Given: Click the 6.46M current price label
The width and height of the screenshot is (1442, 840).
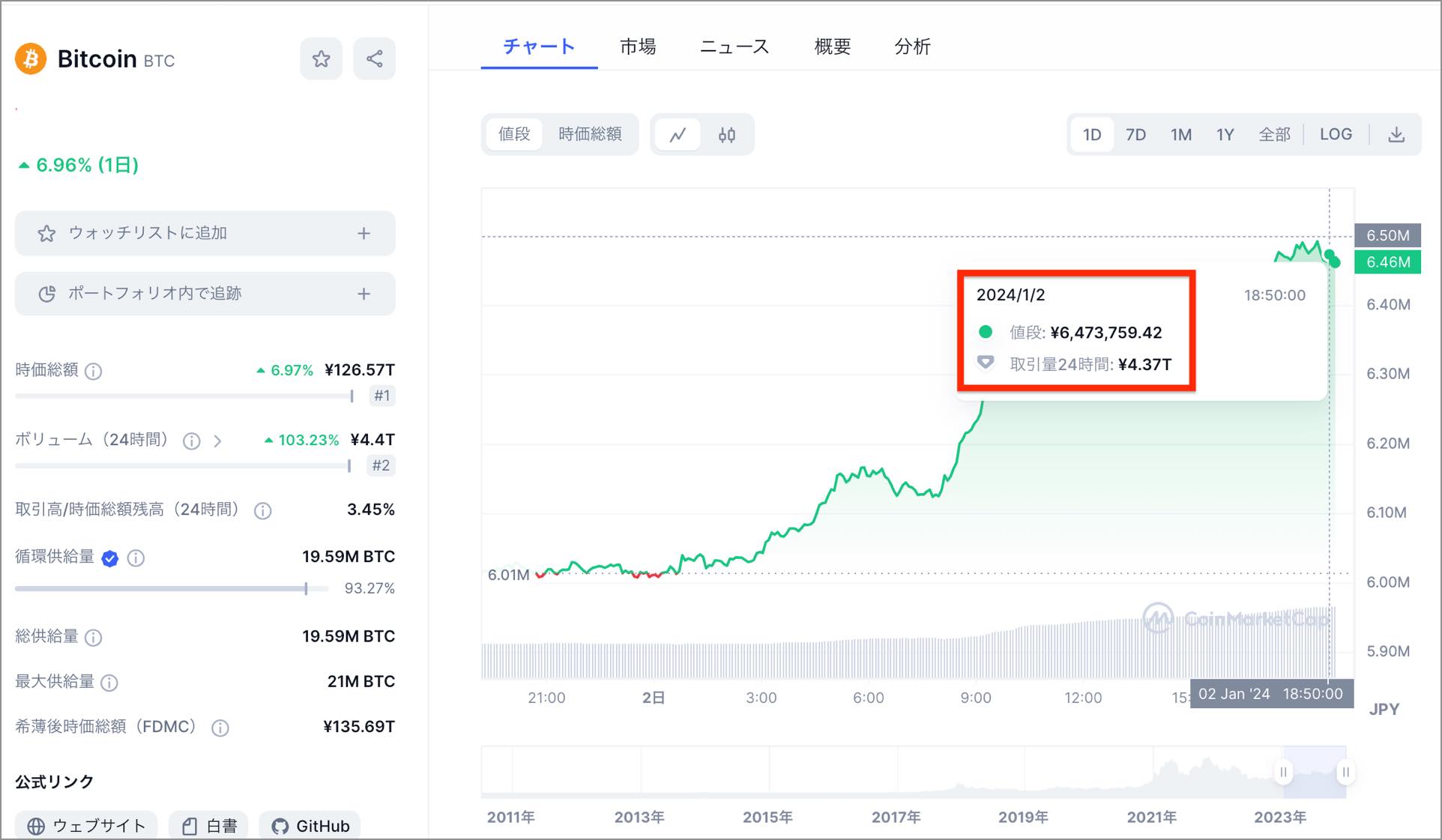Looking at the screenshot, I should coord(1387,262).
